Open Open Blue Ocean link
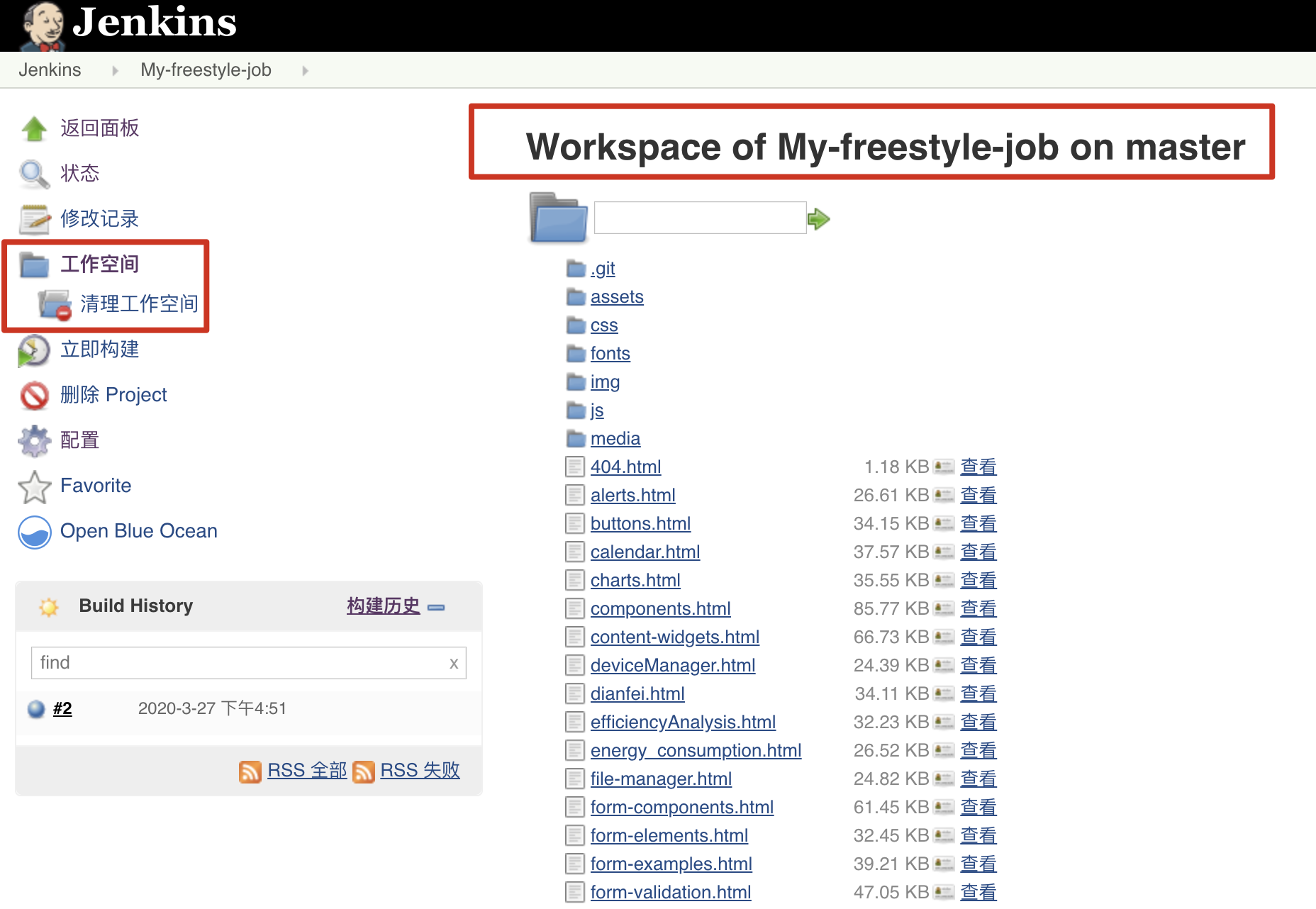1316x909 pixels. pyautogui.click(x=139, y=531)
